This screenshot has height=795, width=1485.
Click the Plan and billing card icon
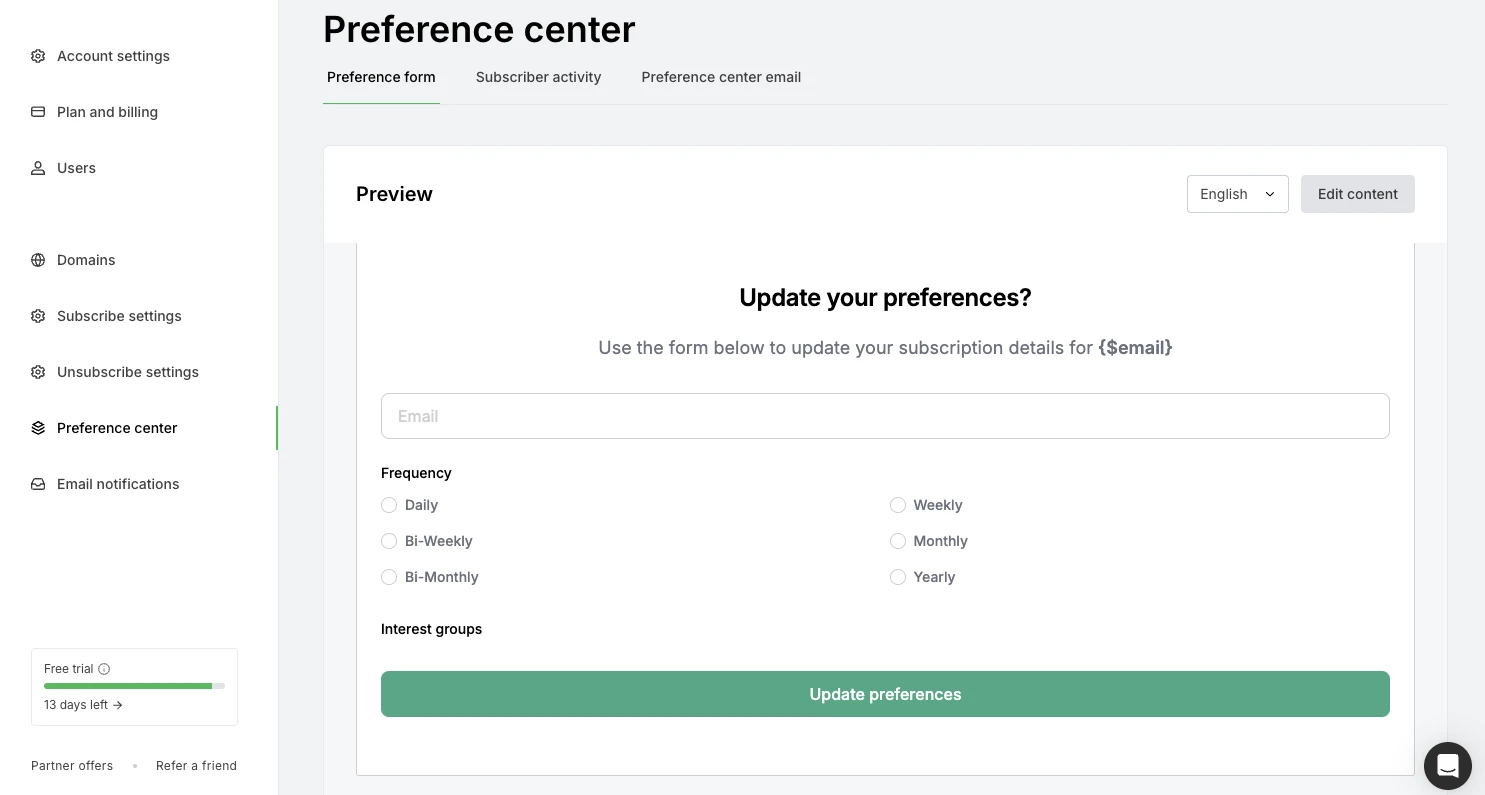click(x=38, y=112)
